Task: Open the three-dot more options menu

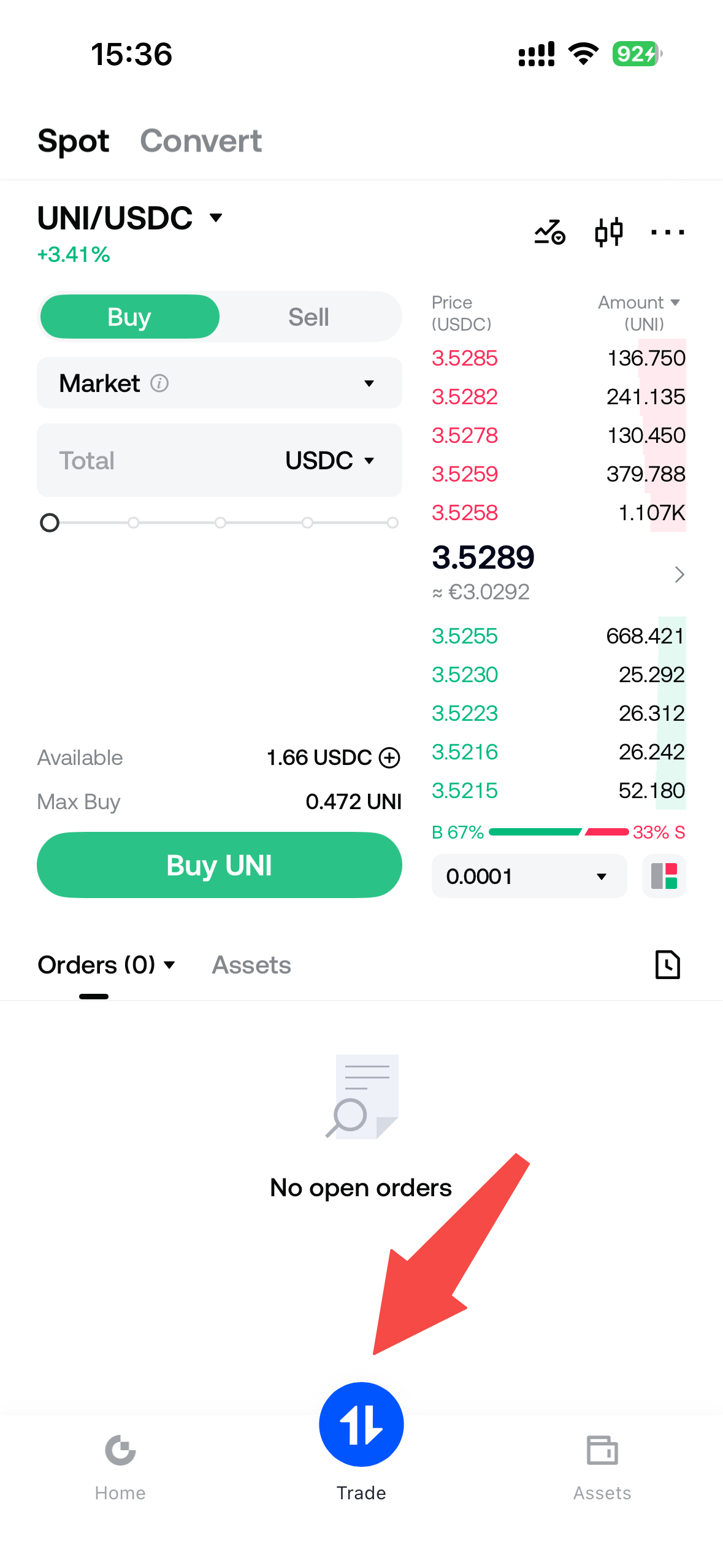Action: [667, 233]
